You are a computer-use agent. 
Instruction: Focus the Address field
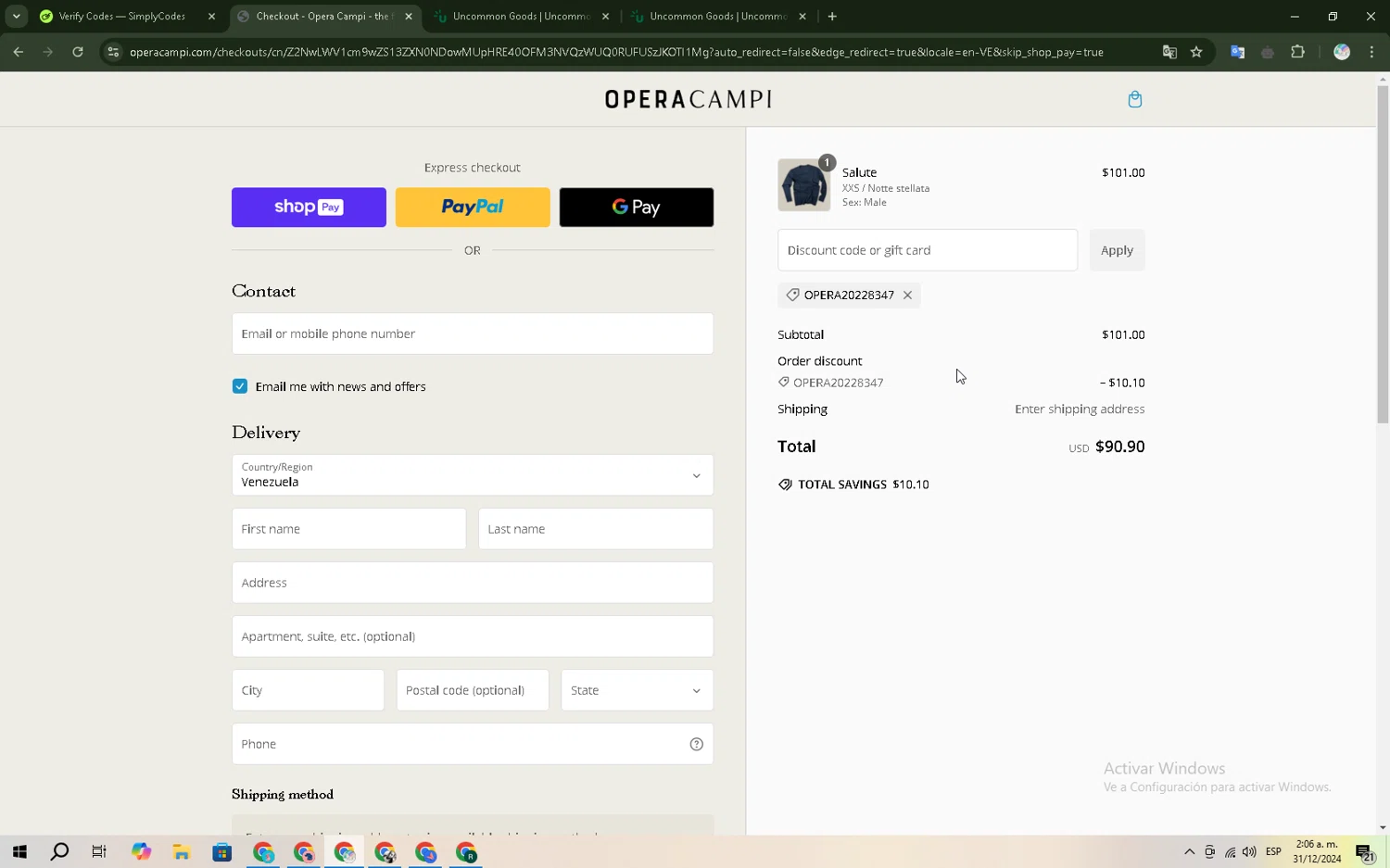click(473, 583)
